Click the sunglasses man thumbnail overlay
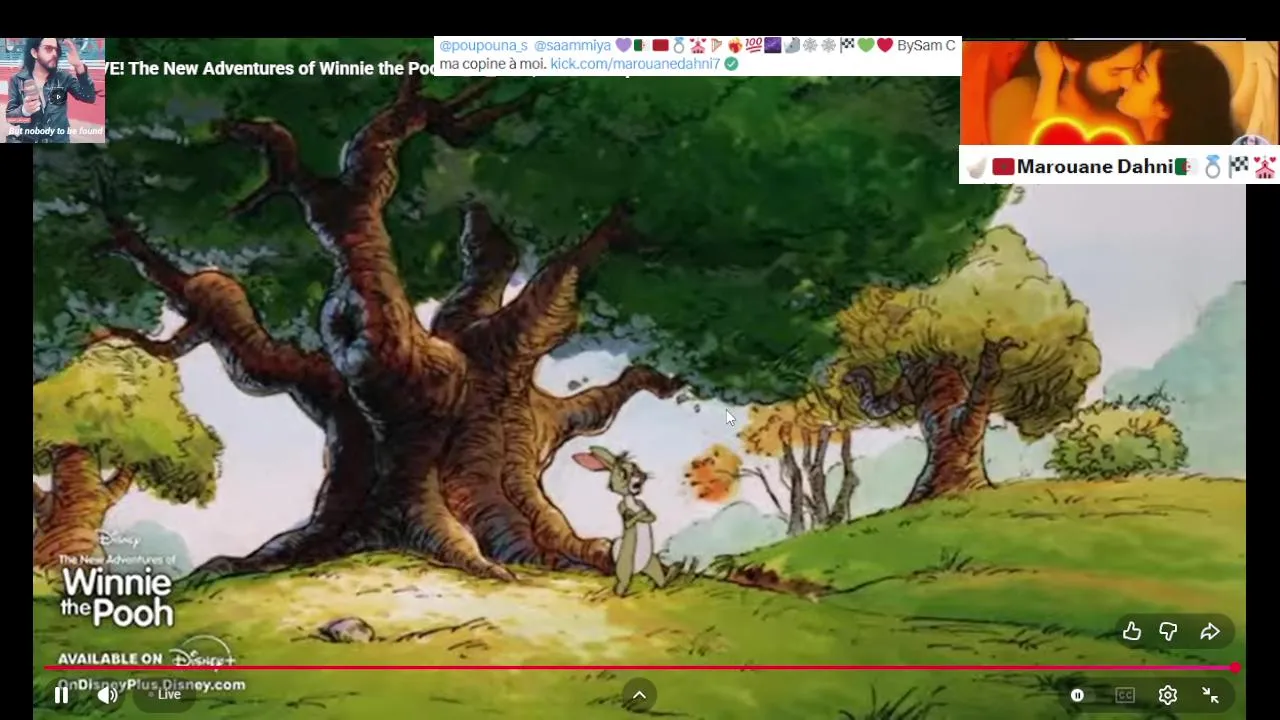The width and height of the screenshot is (1280, 720). 54,90
